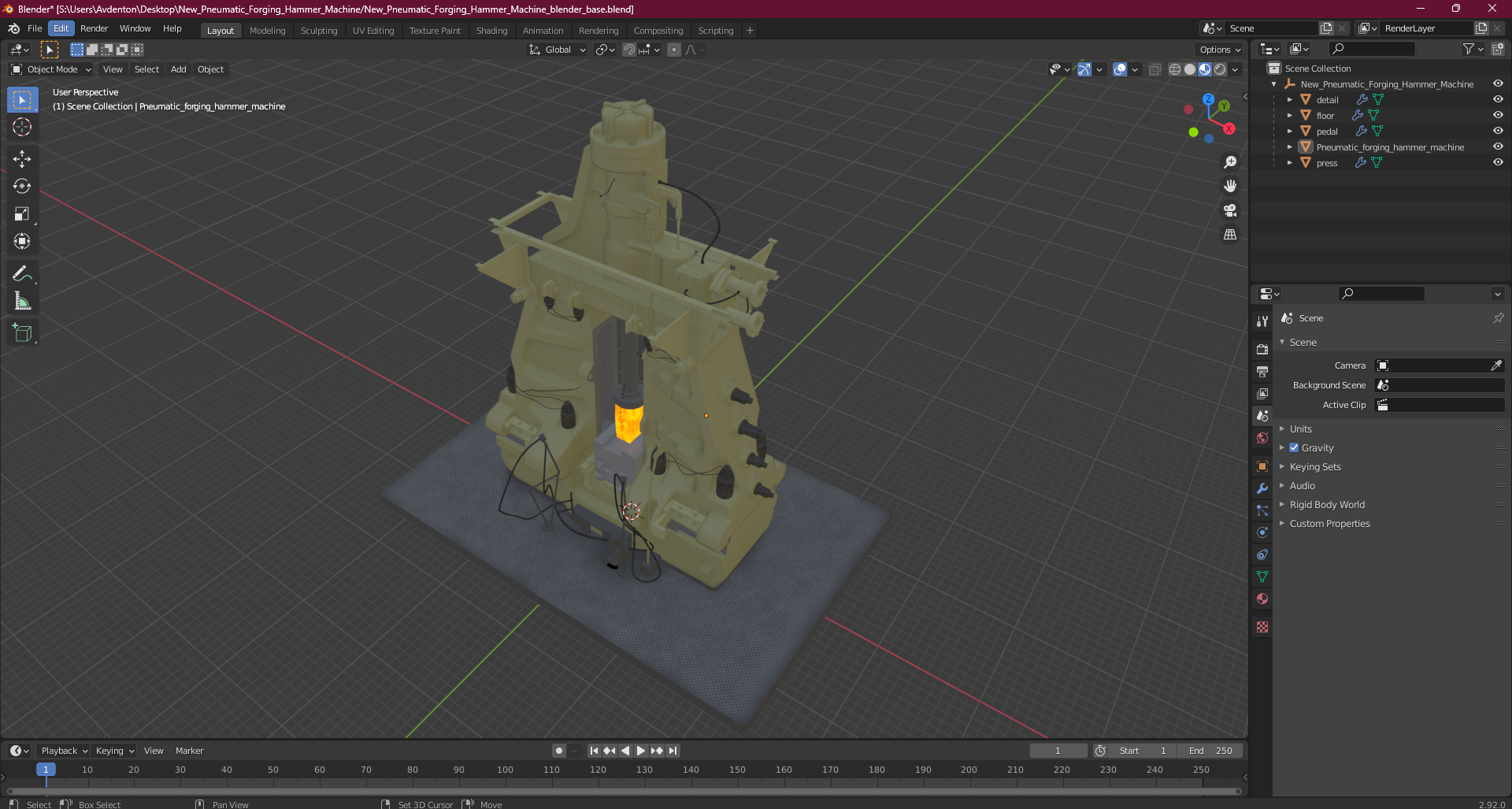The width and height of the screenshot is (1512, 809).
Task: Open the Object properties tab
Action: click(1262, 466)
